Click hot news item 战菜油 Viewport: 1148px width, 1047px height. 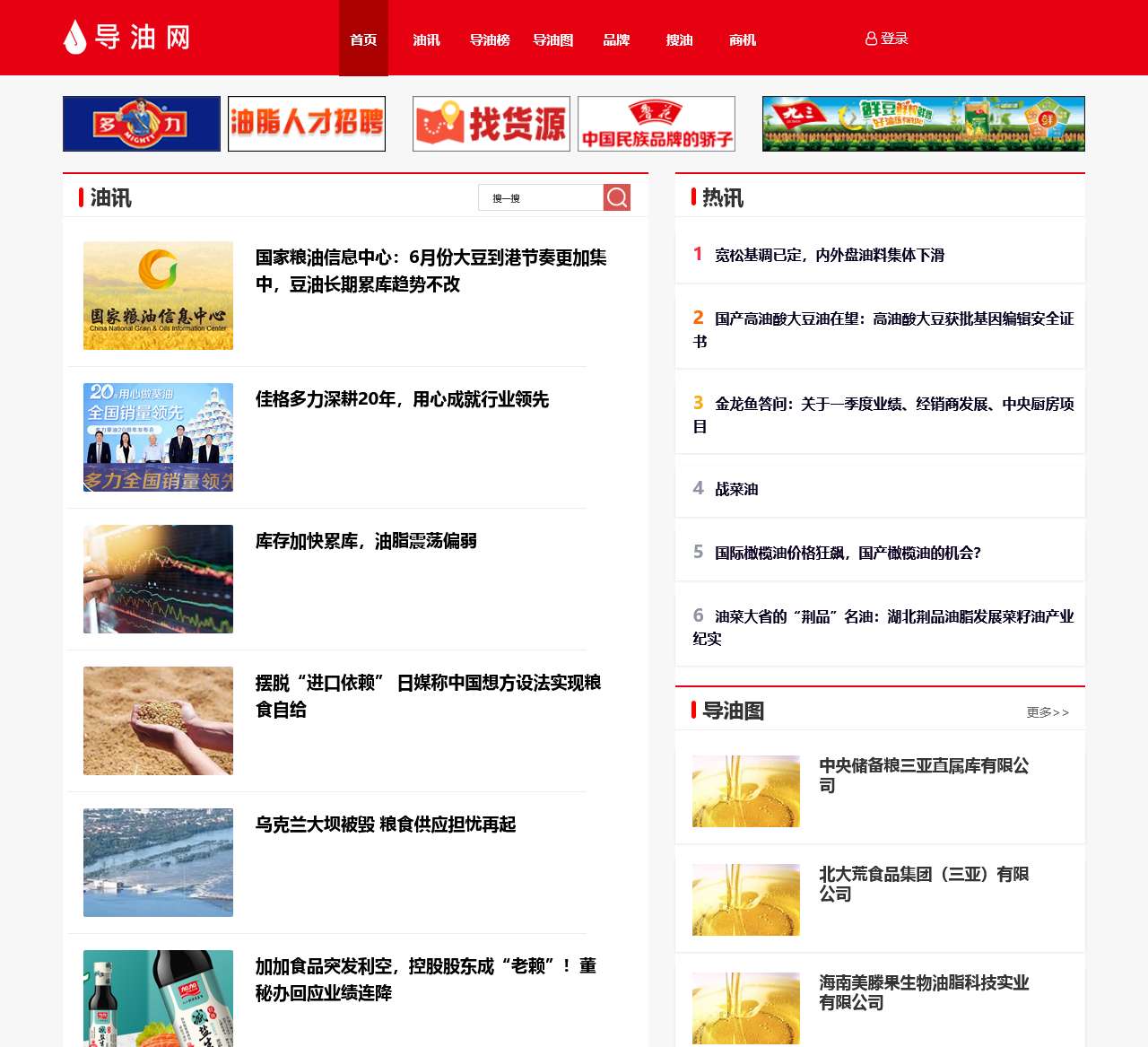(735, 489)
